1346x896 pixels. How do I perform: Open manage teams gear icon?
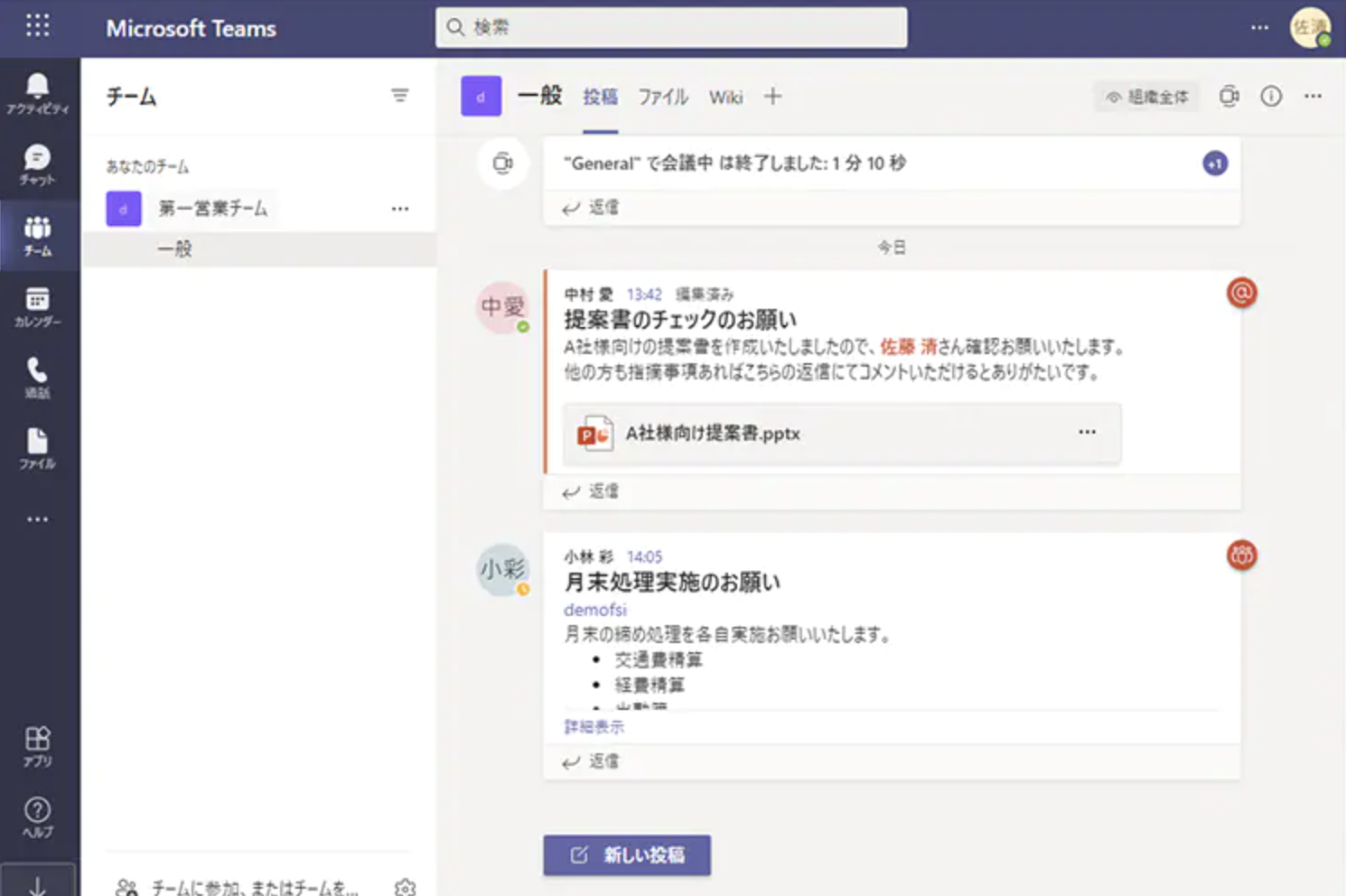click(x=406, y=887)
